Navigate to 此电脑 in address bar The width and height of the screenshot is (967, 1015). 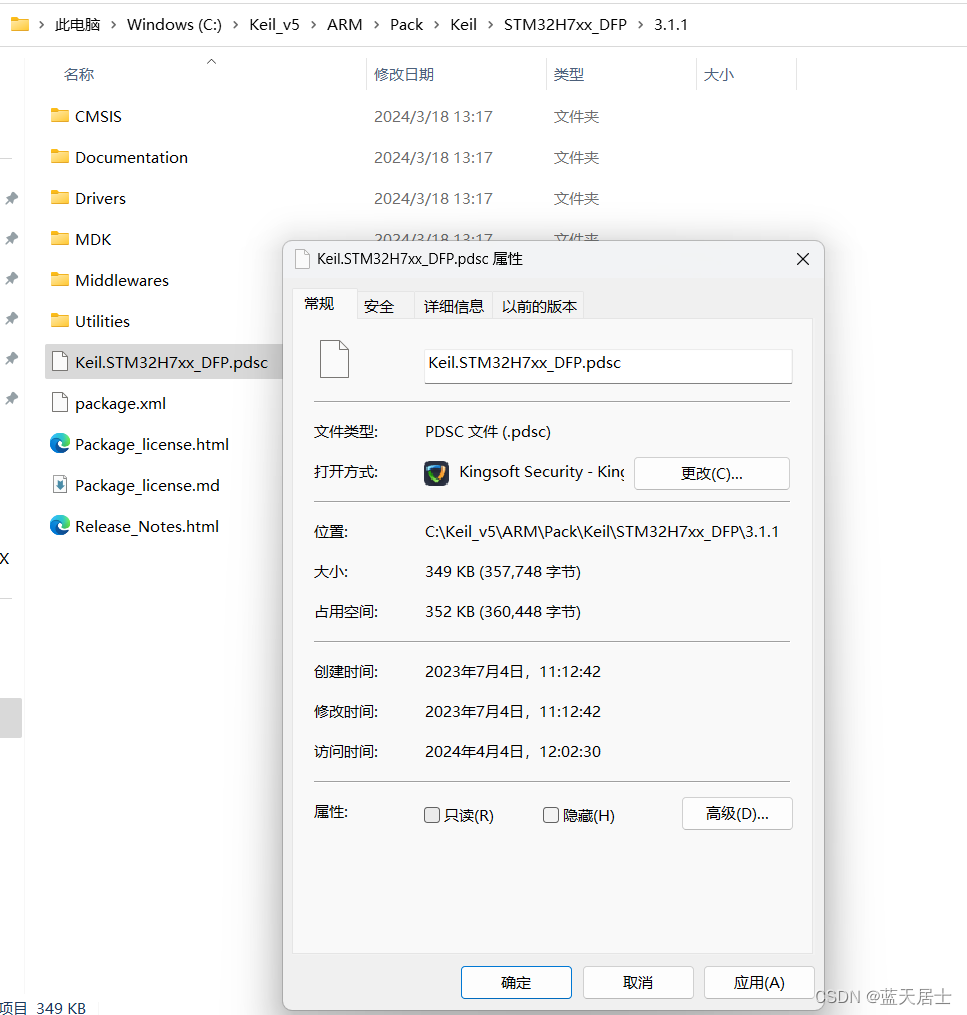pos(78,25)
